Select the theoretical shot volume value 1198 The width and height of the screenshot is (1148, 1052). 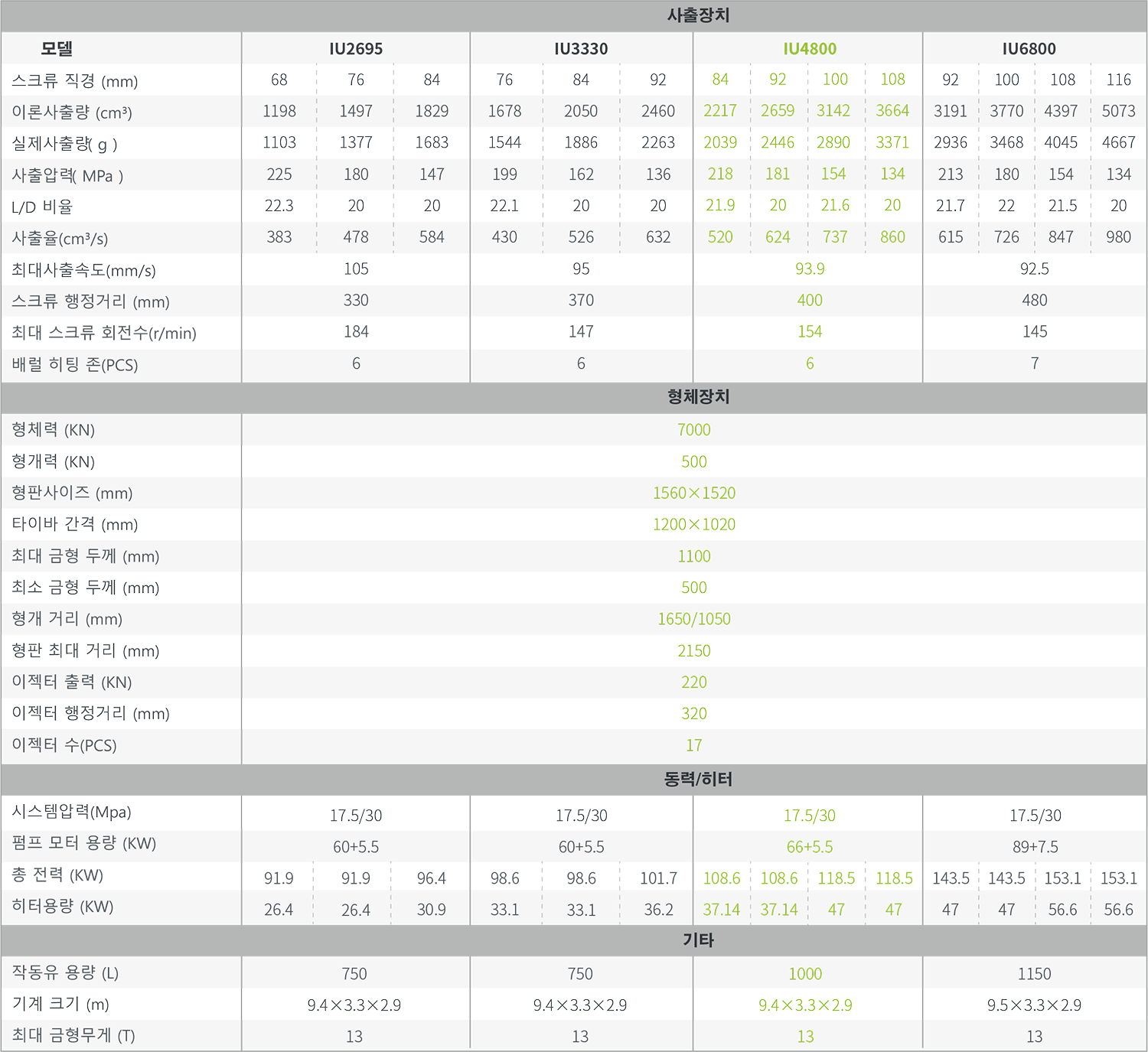[279, 112]
